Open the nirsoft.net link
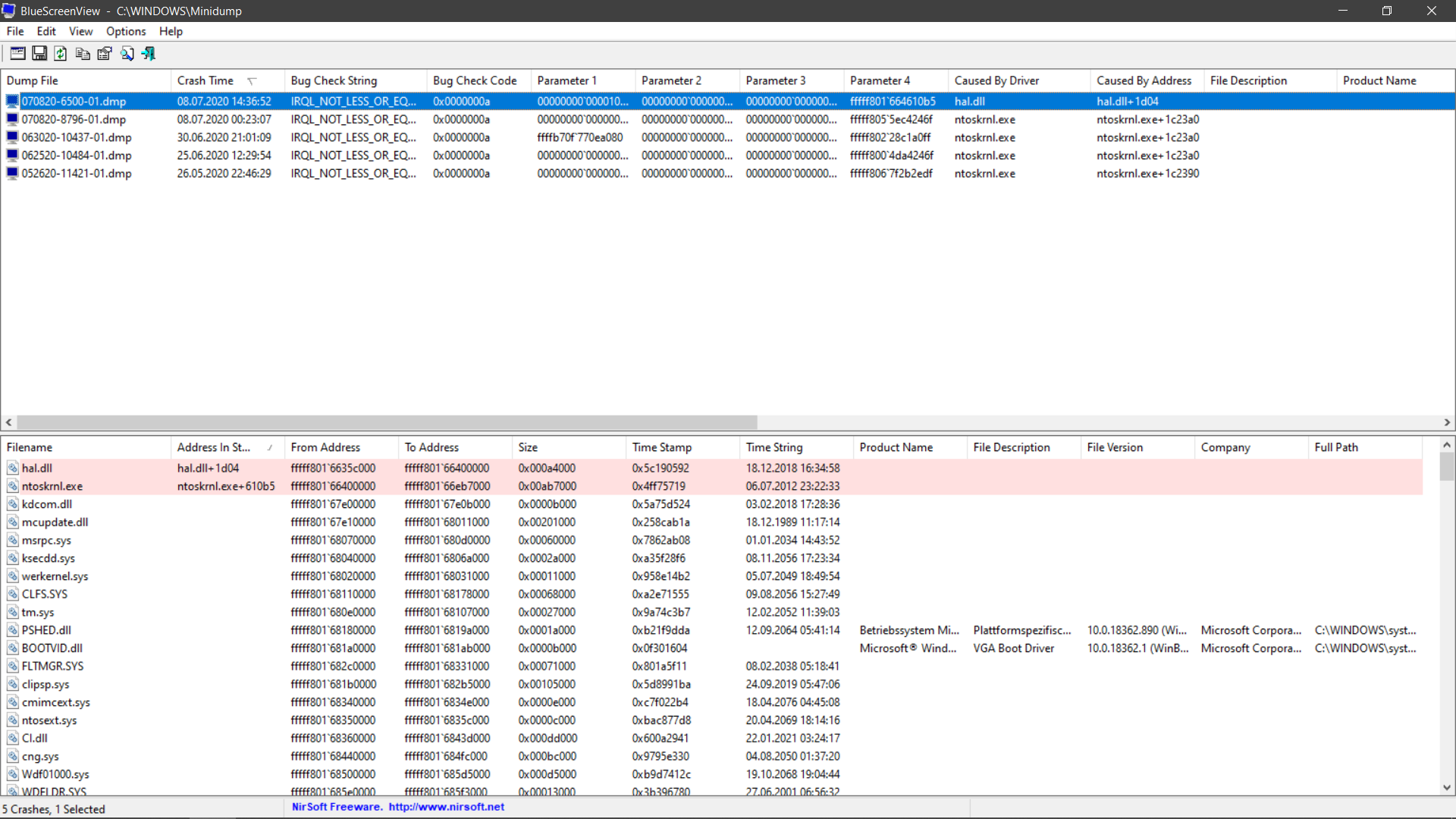 (446, 807)
